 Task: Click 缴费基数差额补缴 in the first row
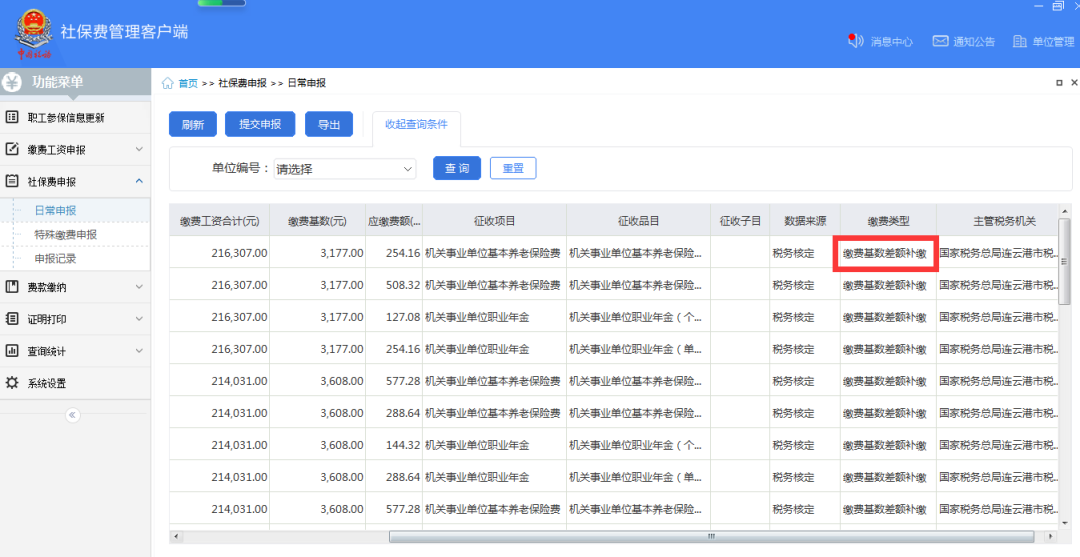885,253
